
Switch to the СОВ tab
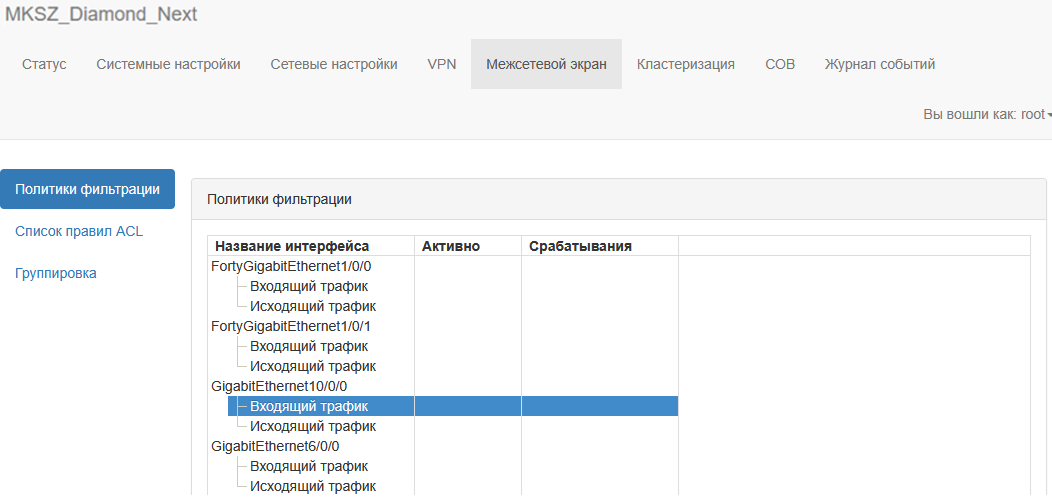coord(780,64)
